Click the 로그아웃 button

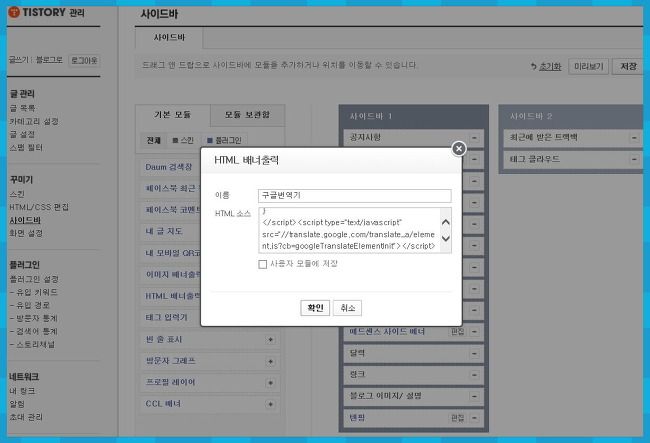click(x=84, y=61)
